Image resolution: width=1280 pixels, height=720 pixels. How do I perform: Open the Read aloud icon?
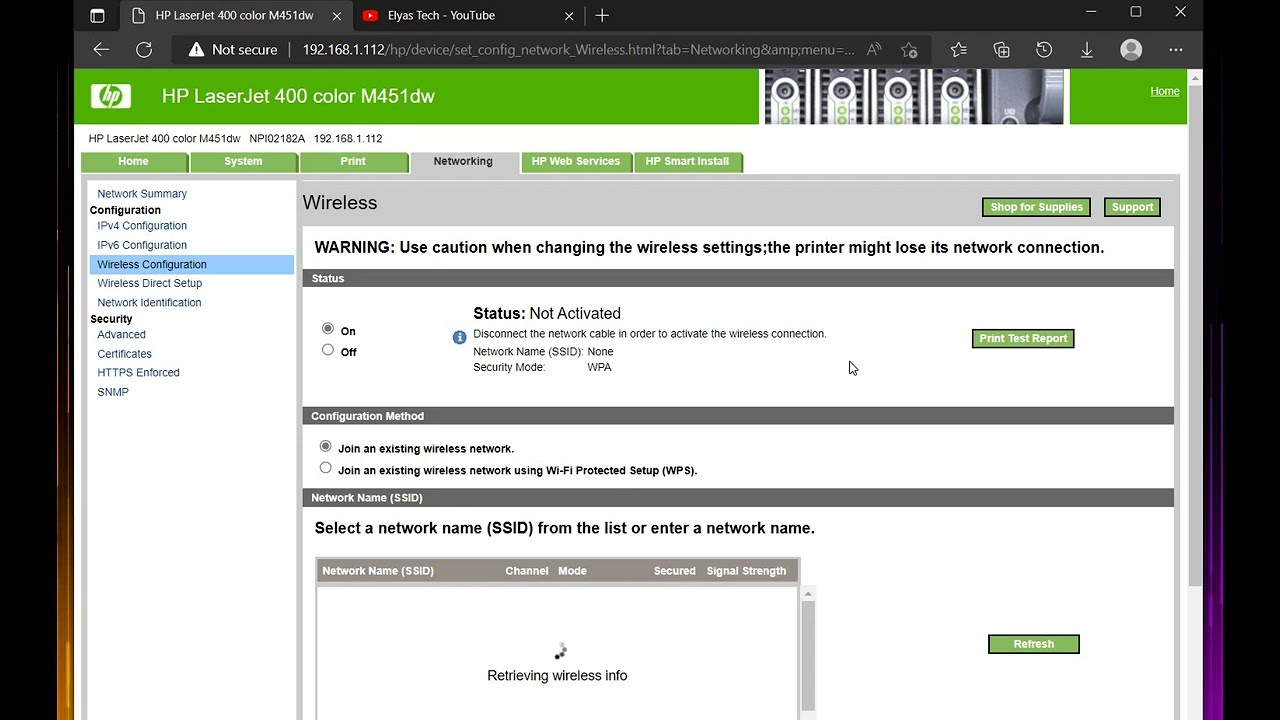874,49
